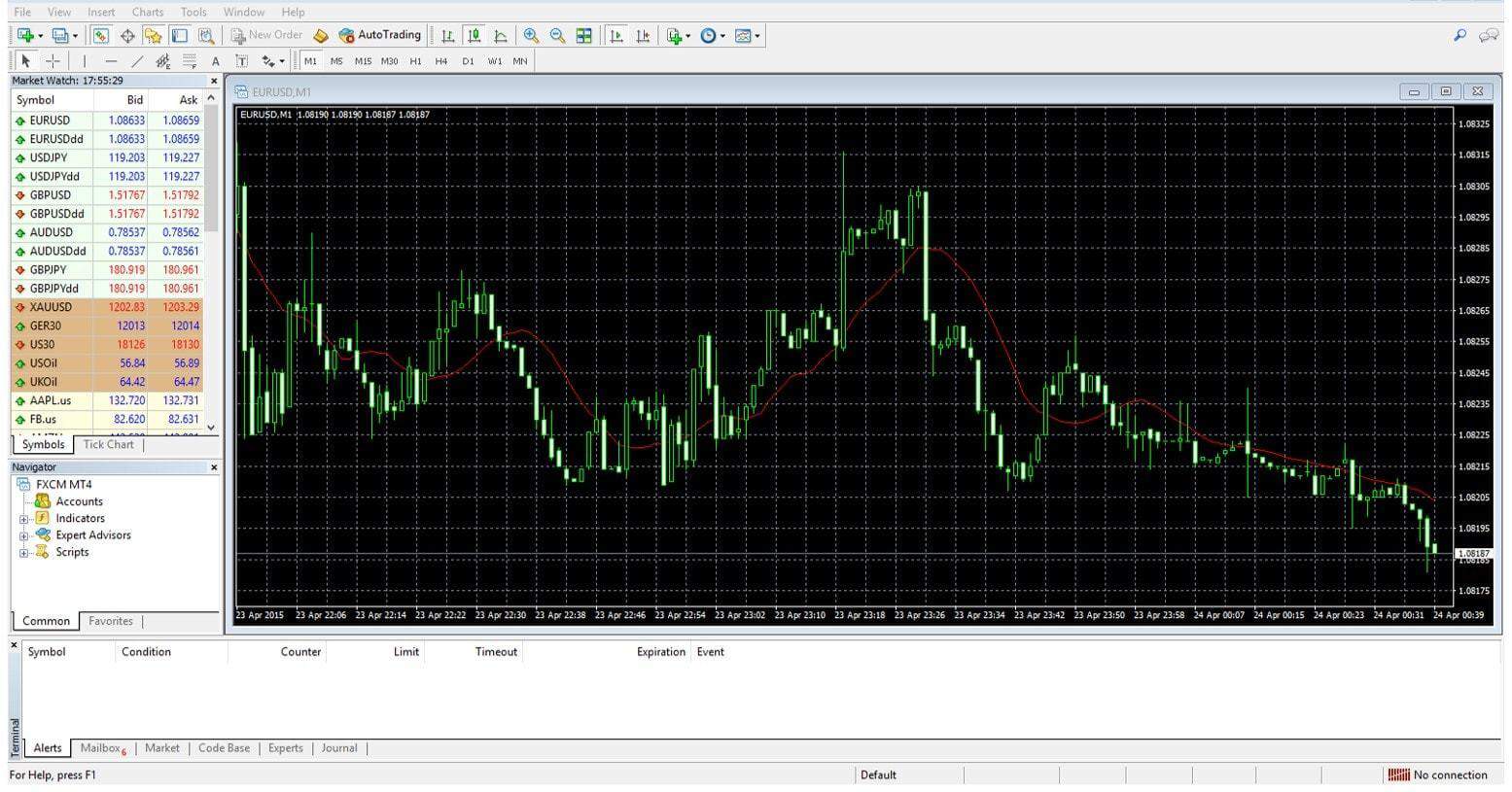The image size is (1512, 792).
Task: Expand the Scripts tree node
Action: pyautogui.click(x=23, y=552)
